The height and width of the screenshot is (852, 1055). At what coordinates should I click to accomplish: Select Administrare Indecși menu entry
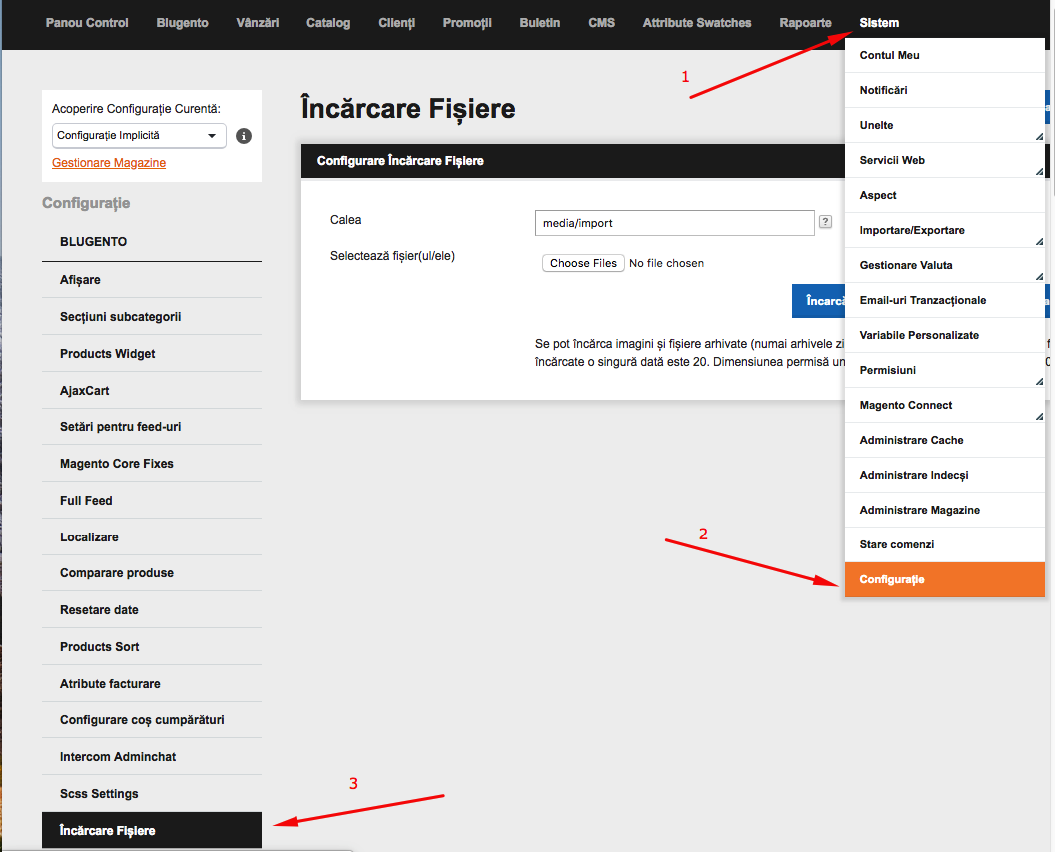point(944,475)
